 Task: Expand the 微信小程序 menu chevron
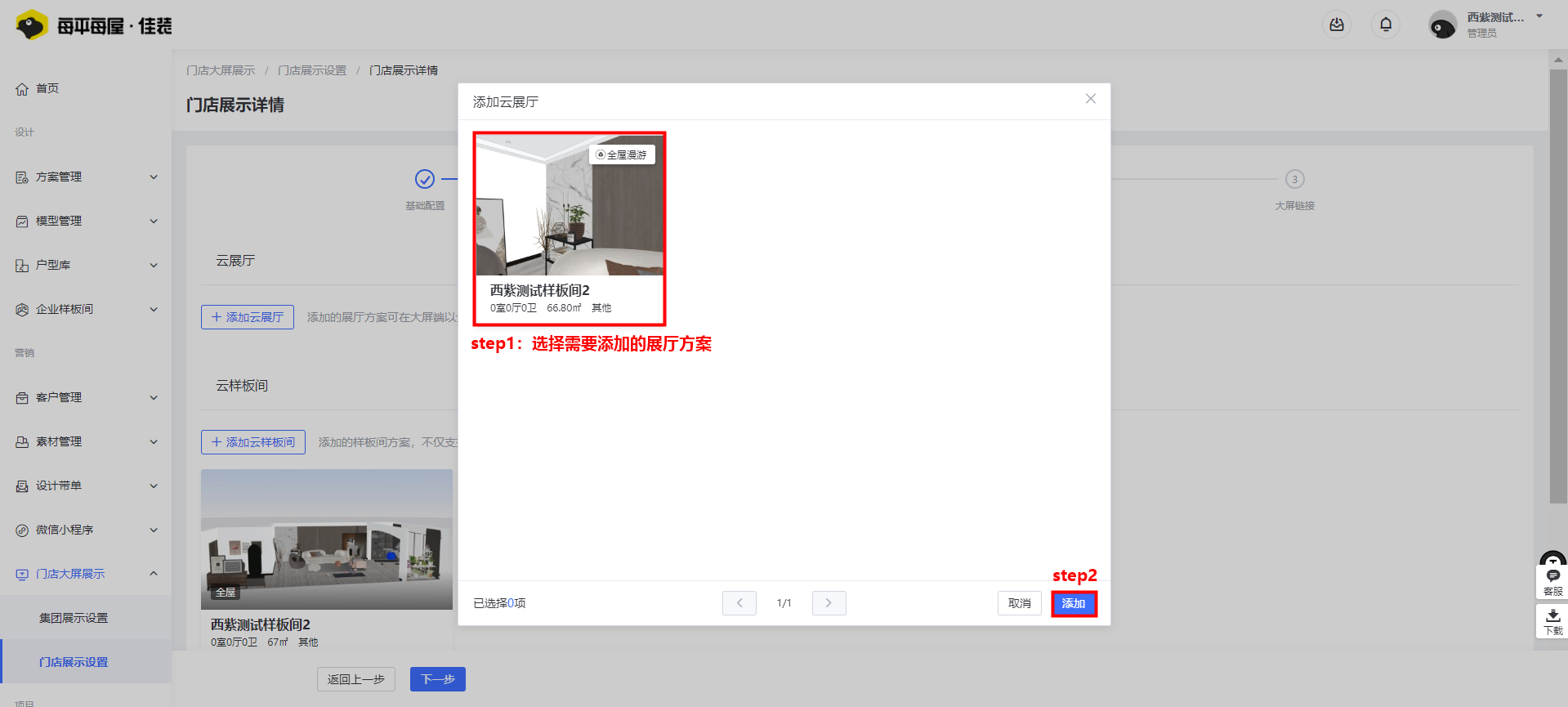pyautogui.click(x=154, y=530)
